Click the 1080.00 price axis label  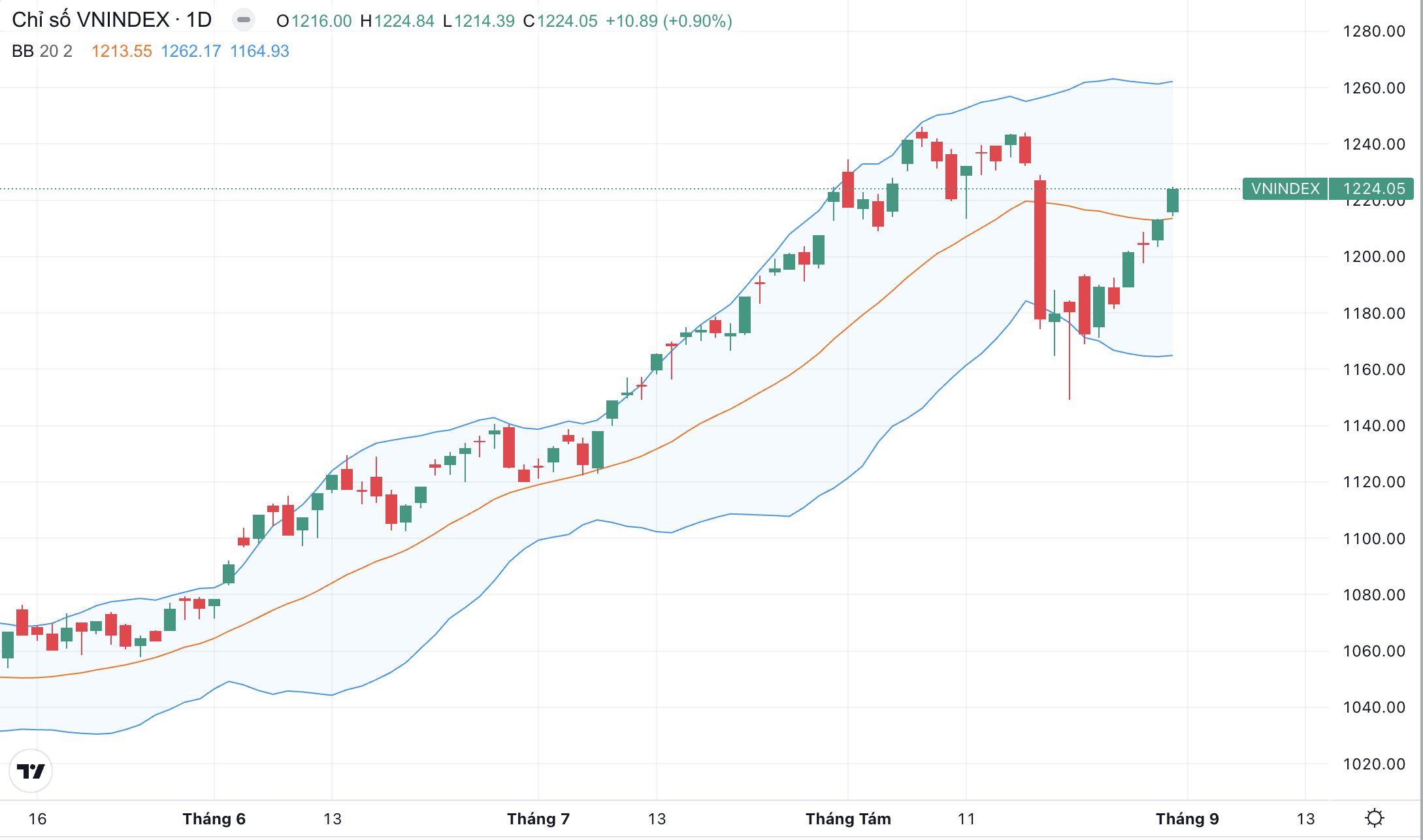pos(1374,595)
